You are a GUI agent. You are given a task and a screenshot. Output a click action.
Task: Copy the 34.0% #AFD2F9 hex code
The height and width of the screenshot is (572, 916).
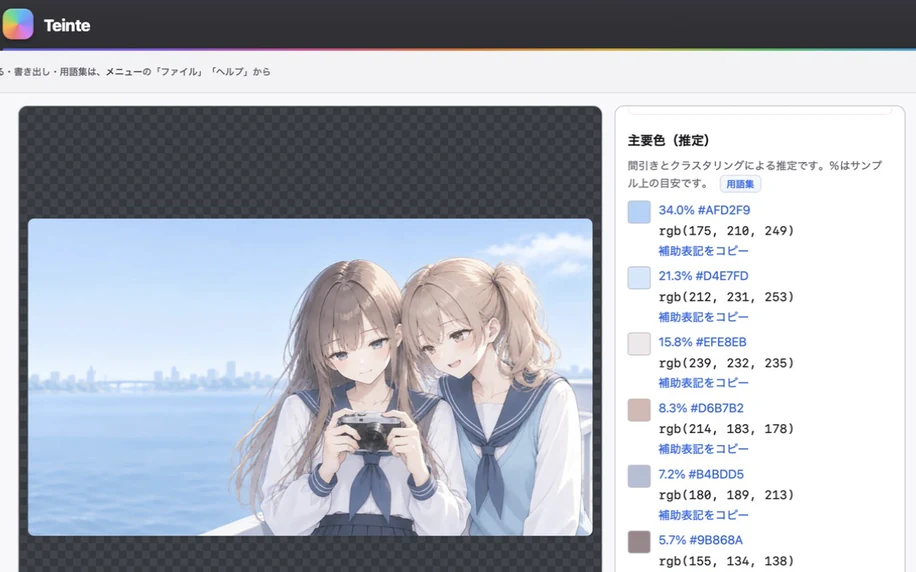pos(704,210)
